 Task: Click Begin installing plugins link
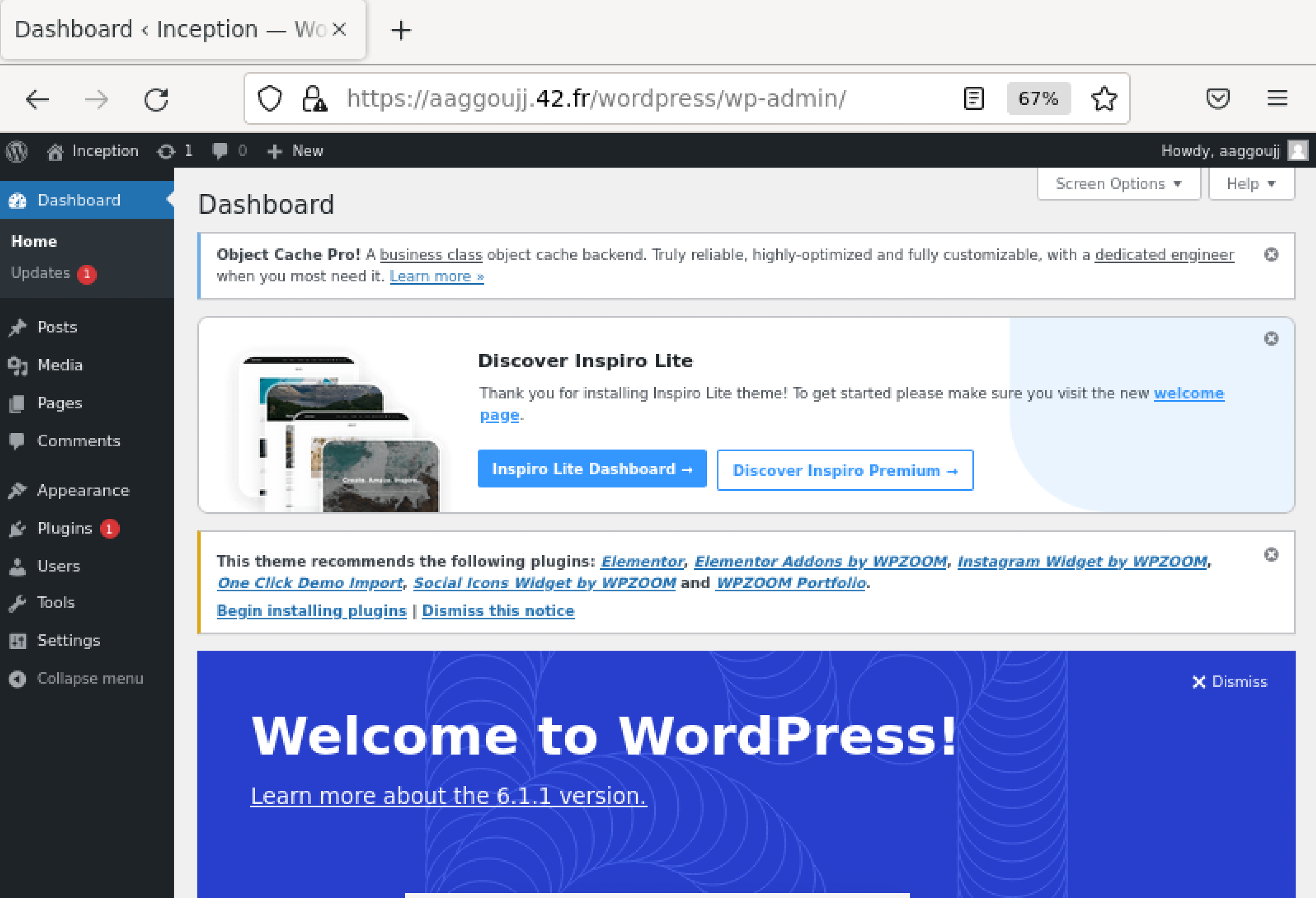click(x=311, y=611)
